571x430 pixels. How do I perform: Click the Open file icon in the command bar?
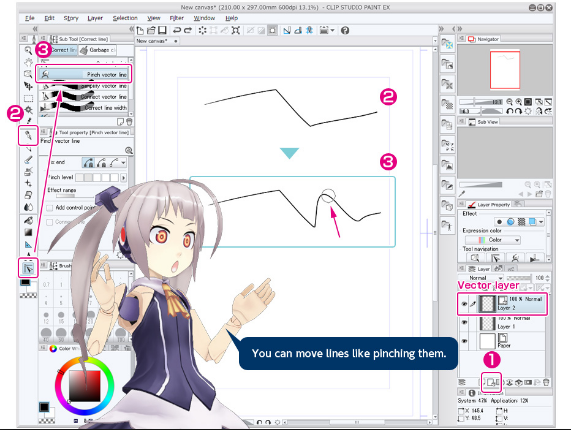[151, 31]
